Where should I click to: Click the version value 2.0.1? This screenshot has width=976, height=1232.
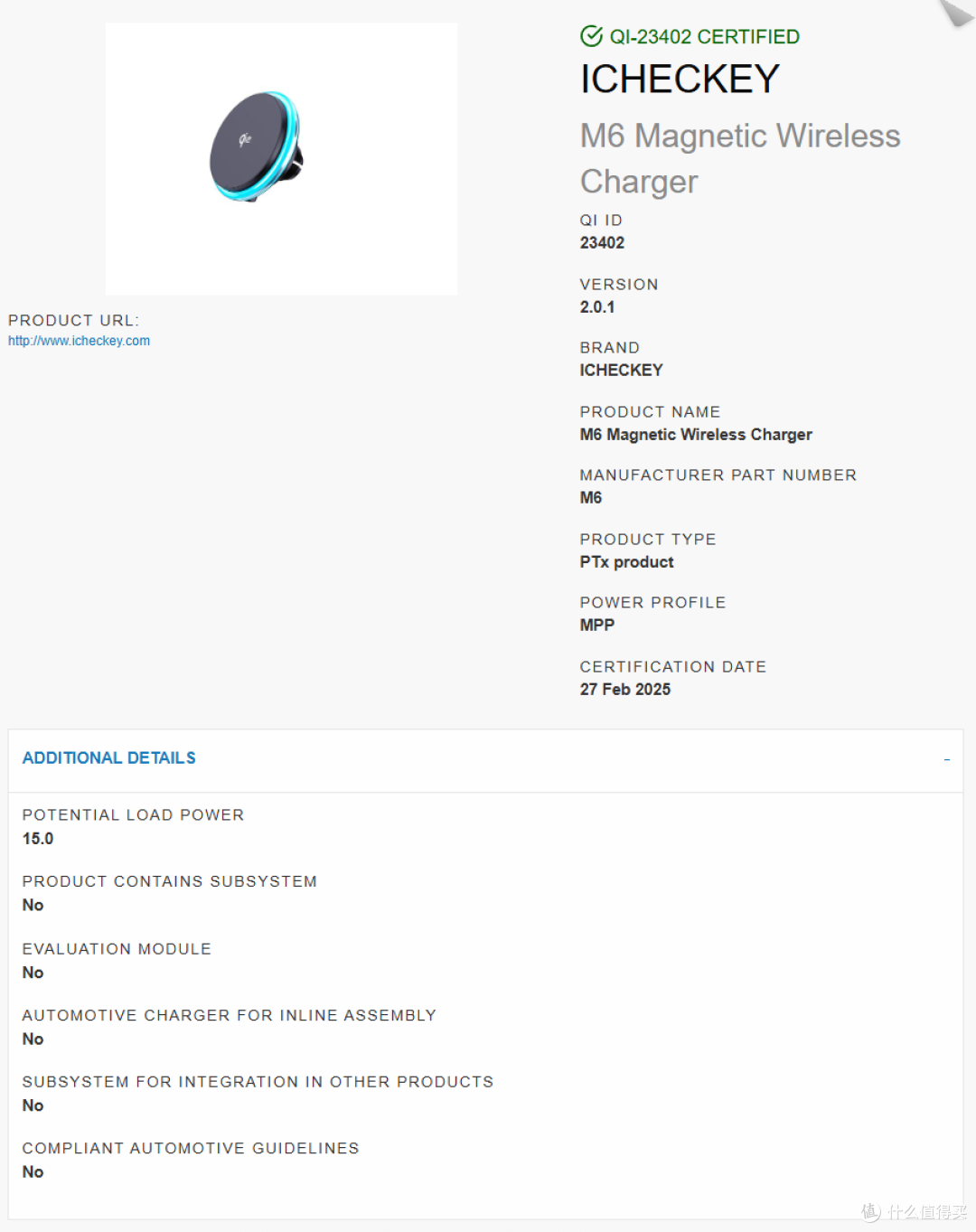pyautogui.click(x=597, y=306)
